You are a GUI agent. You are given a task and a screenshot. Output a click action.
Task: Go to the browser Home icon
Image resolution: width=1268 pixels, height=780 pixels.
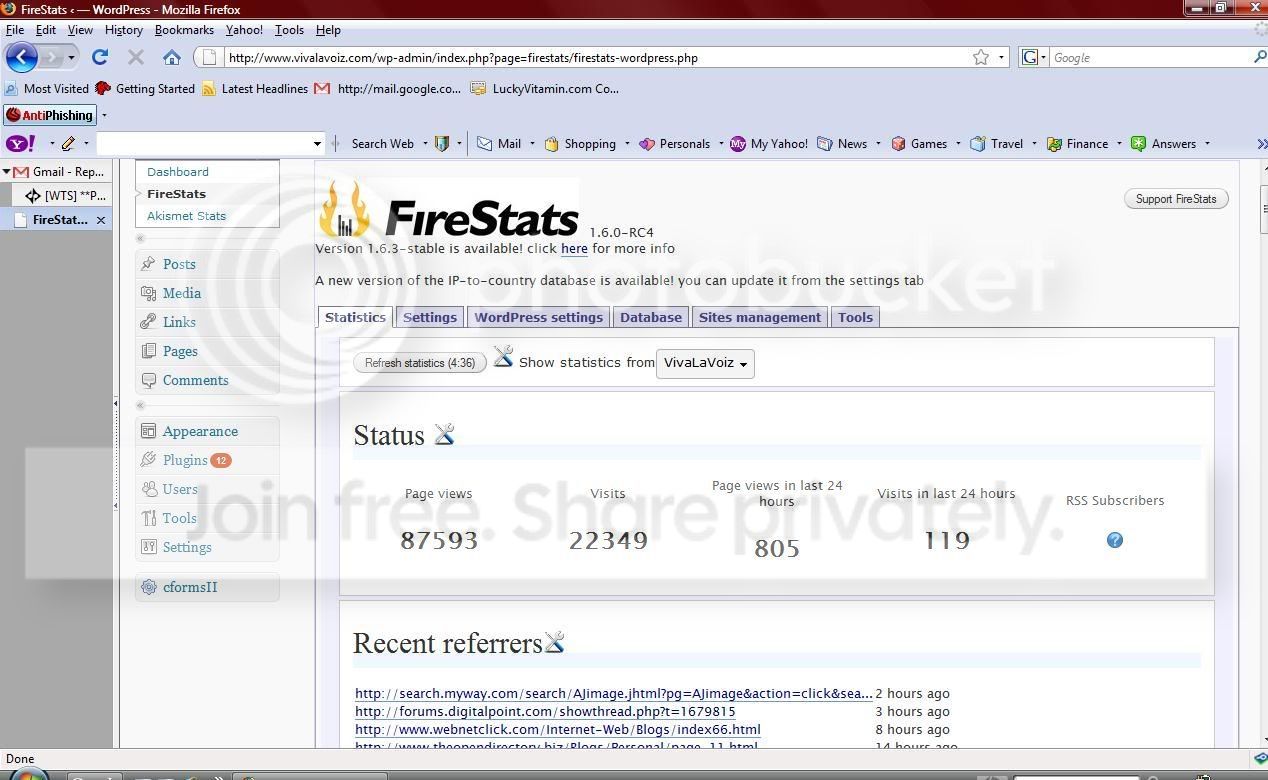click(172, 58)
